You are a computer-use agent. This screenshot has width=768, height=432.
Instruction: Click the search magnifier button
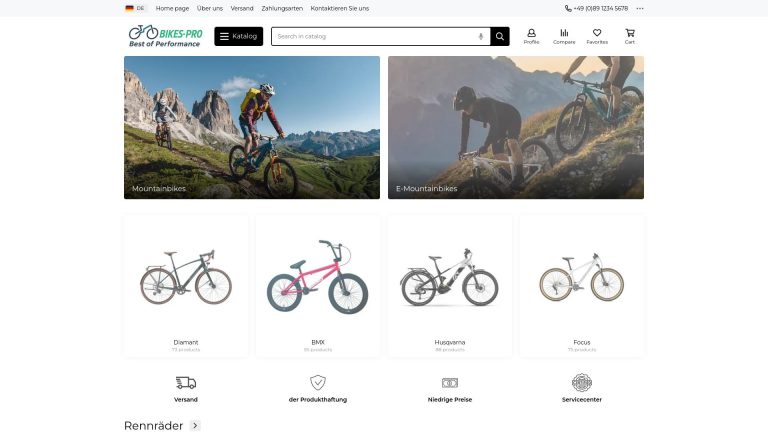pyautogui.click(x=500, y=37)
